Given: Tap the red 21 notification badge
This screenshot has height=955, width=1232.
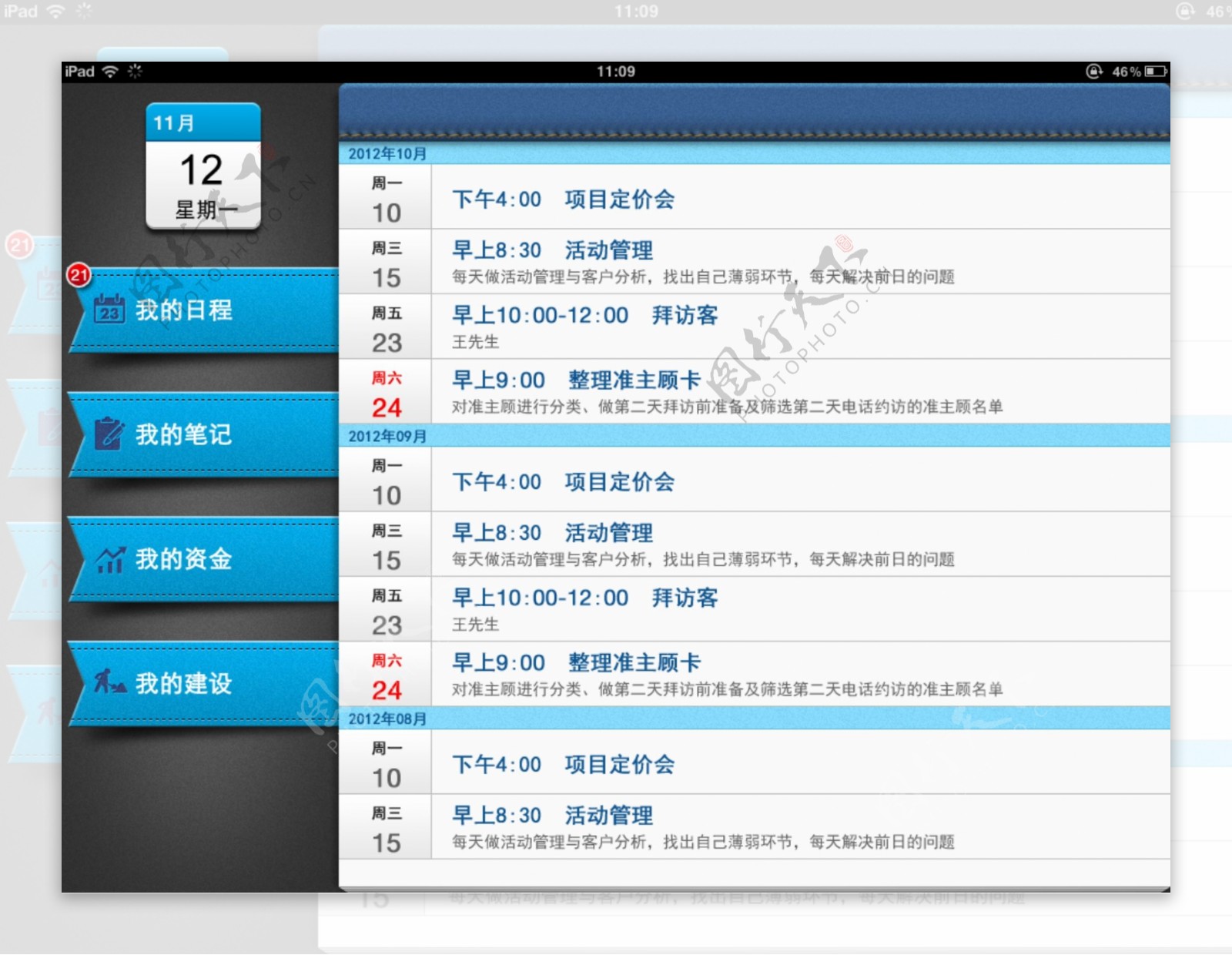Looking at the screenshot, I should (79, 275).
